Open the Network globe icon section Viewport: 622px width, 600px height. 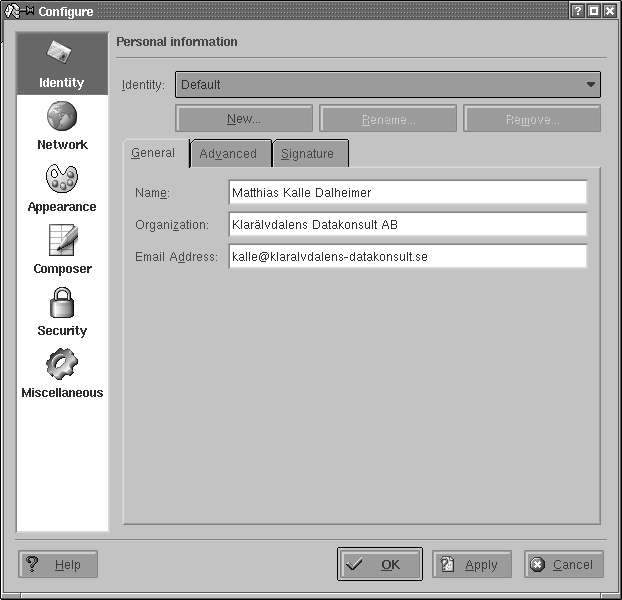coord(62,116)
